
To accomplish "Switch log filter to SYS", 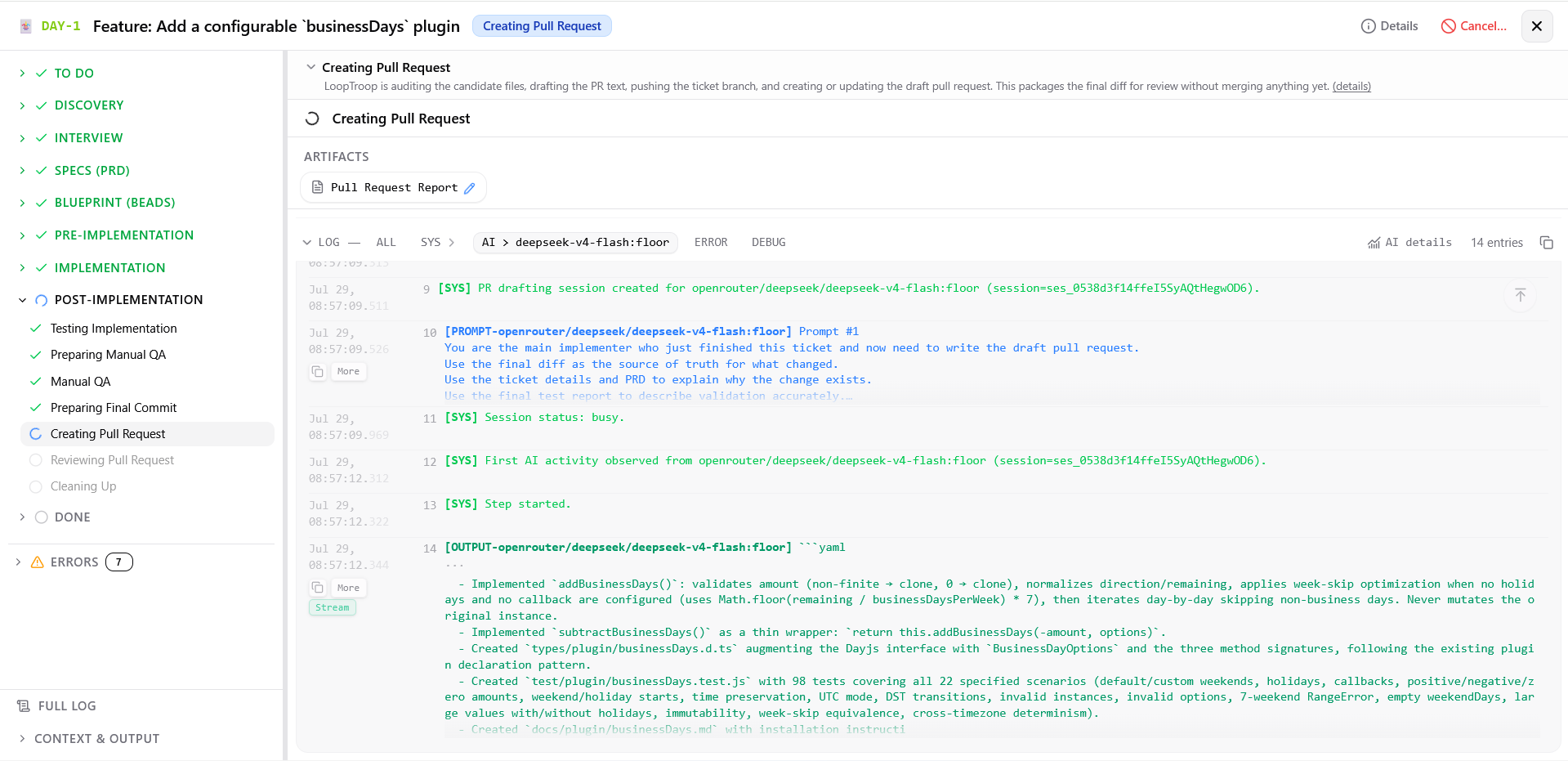I will 431,243.
